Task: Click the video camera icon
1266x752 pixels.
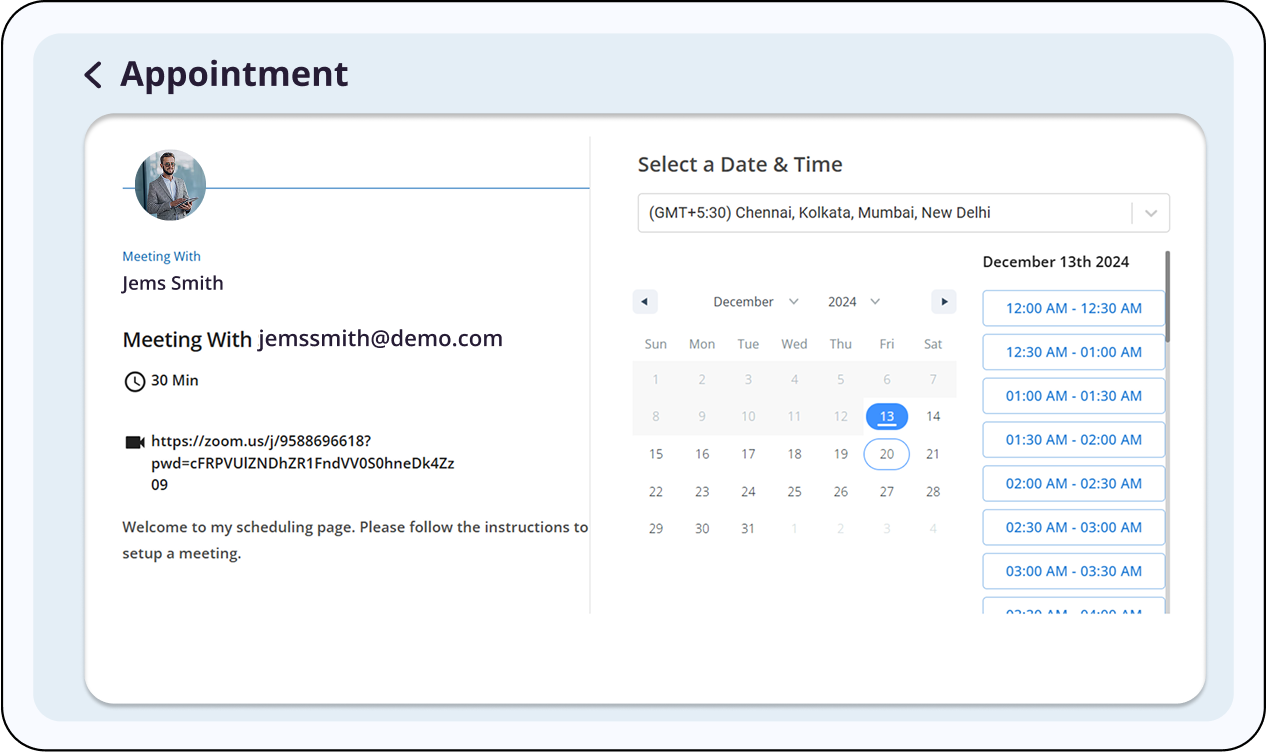Action: (135, 442)
